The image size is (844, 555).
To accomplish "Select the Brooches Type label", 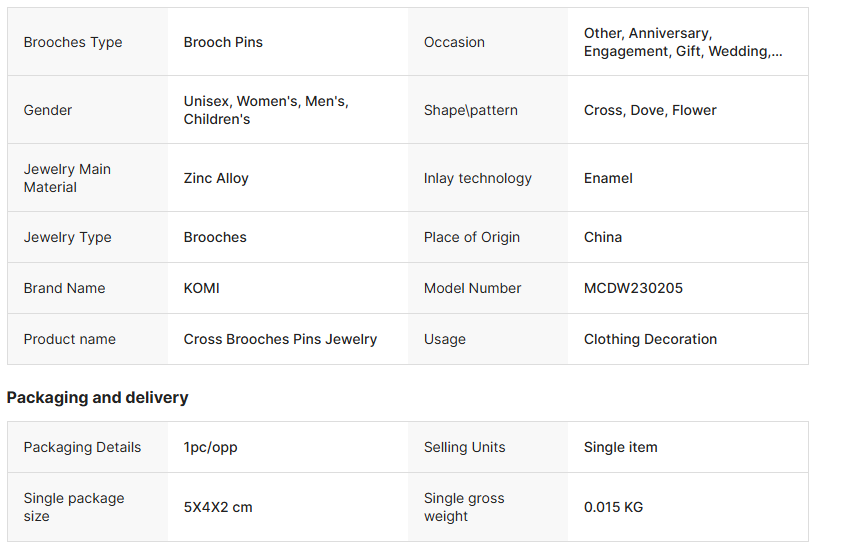I will pos(73,42).
